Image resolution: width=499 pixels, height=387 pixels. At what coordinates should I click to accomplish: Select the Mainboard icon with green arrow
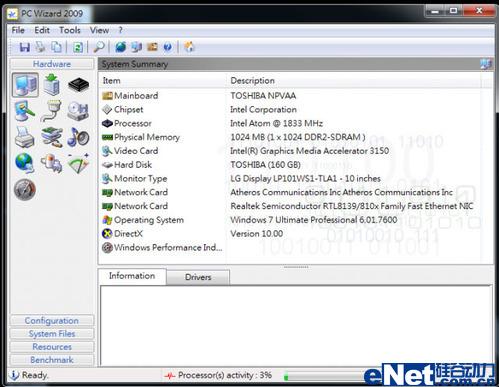(x=52, y=85)
